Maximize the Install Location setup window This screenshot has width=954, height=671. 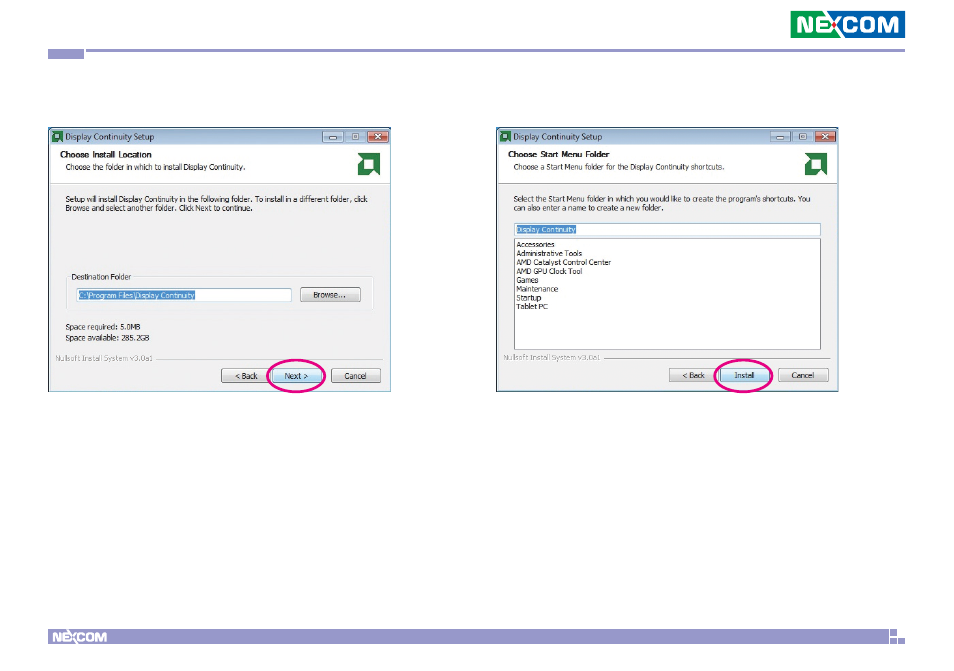click(355, 137)
